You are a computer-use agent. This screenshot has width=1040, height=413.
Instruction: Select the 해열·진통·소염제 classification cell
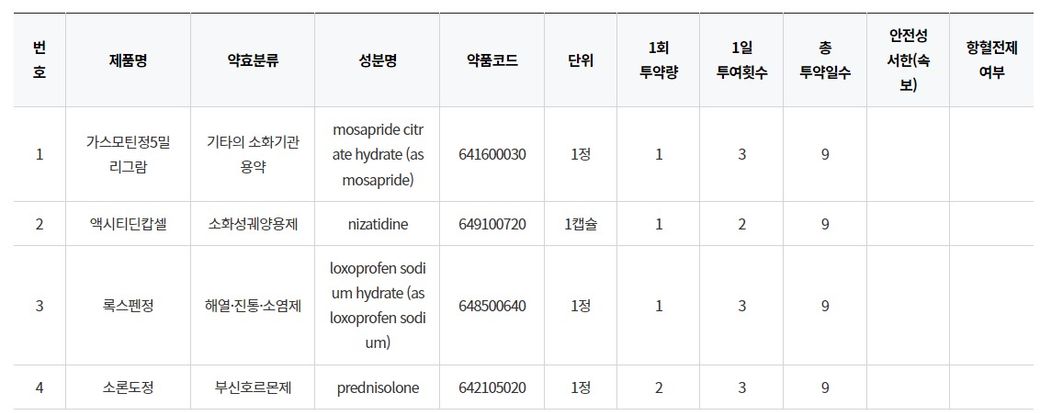point(252,305)
